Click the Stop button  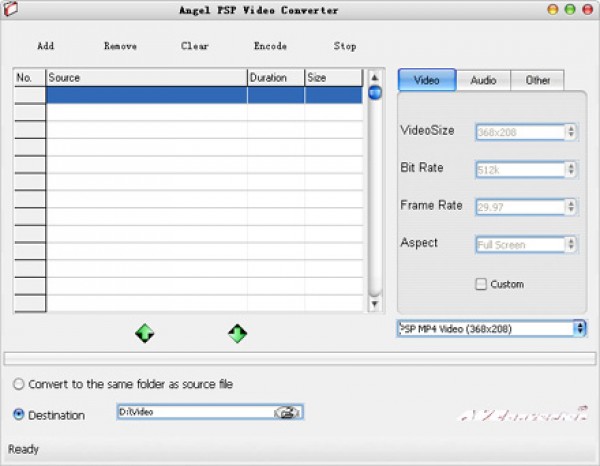345,46
